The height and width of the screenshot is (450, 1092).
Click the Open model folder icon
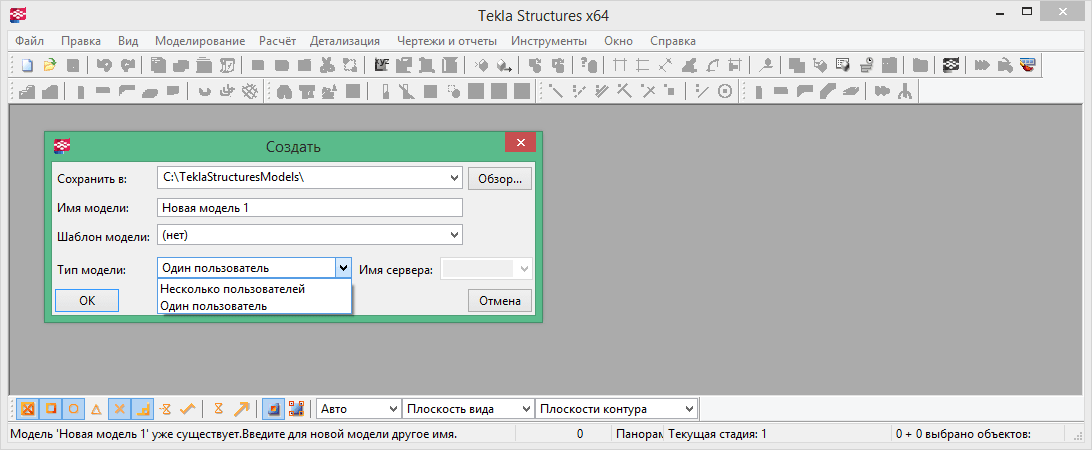coord(50,65)
